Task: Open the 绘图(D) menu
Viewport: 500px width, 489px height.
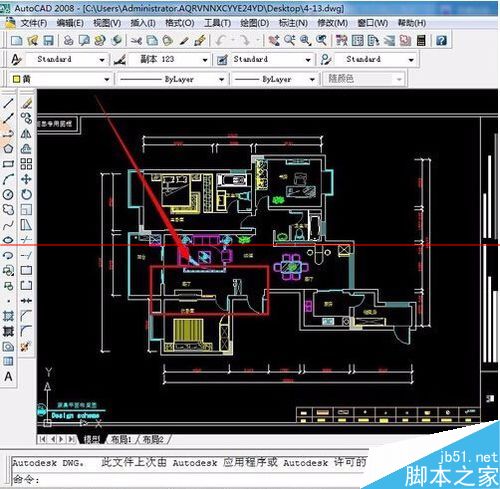Action: [254, 23]
